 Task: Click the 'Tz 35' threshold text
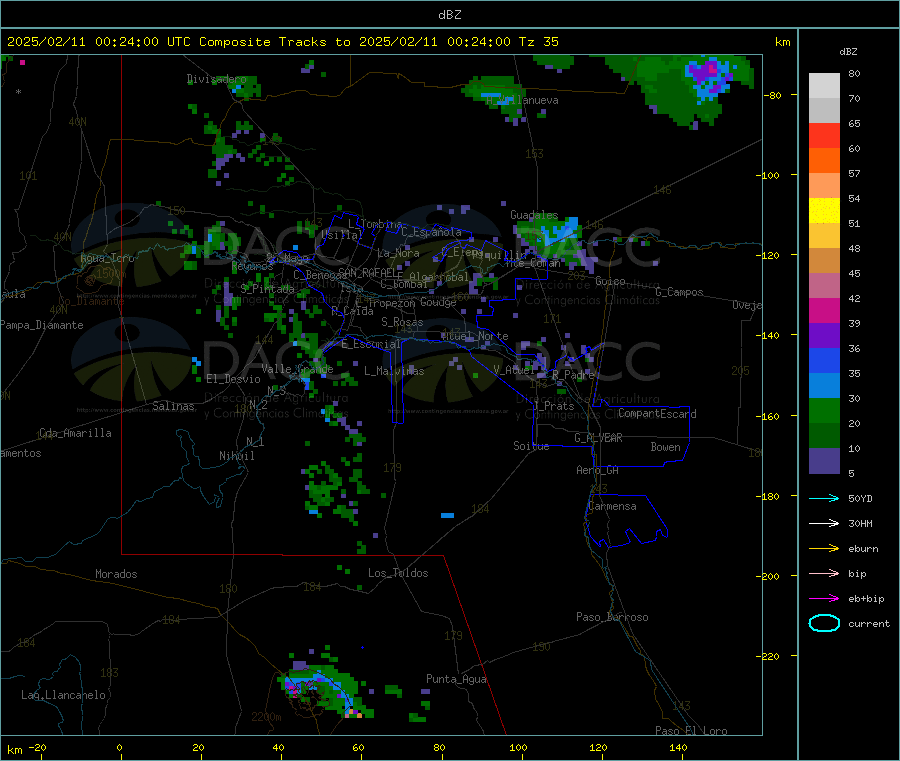tap(538, 42)
